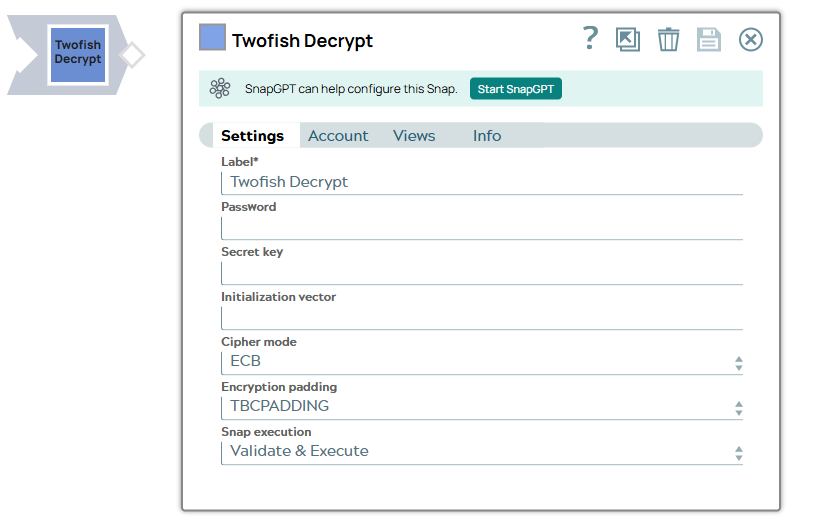Go to the Views tab
The width and height of the screenshot is (814, 530).
pos(414,136)
